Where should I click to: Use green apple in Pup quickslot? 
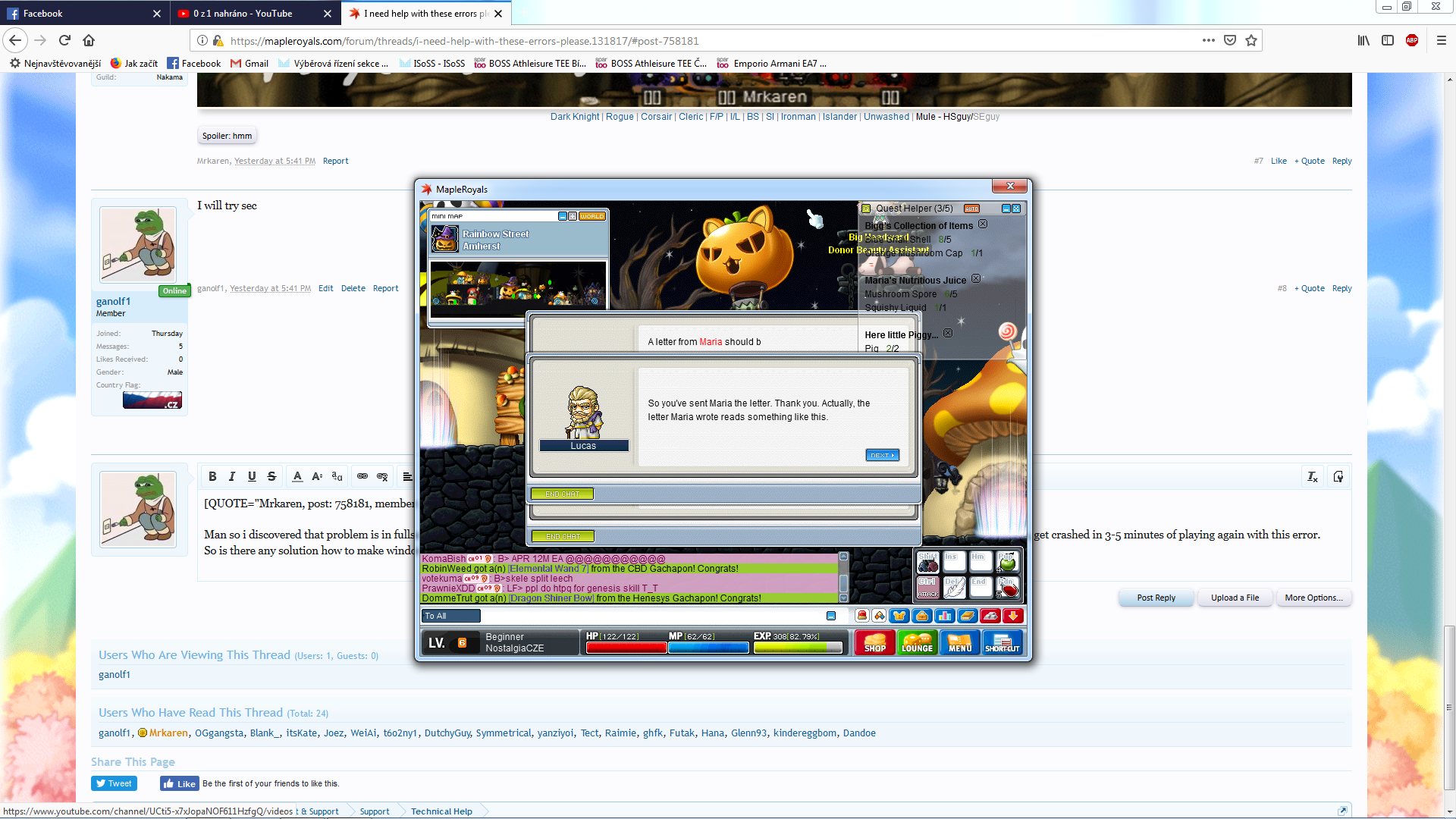pos(1007,562)
